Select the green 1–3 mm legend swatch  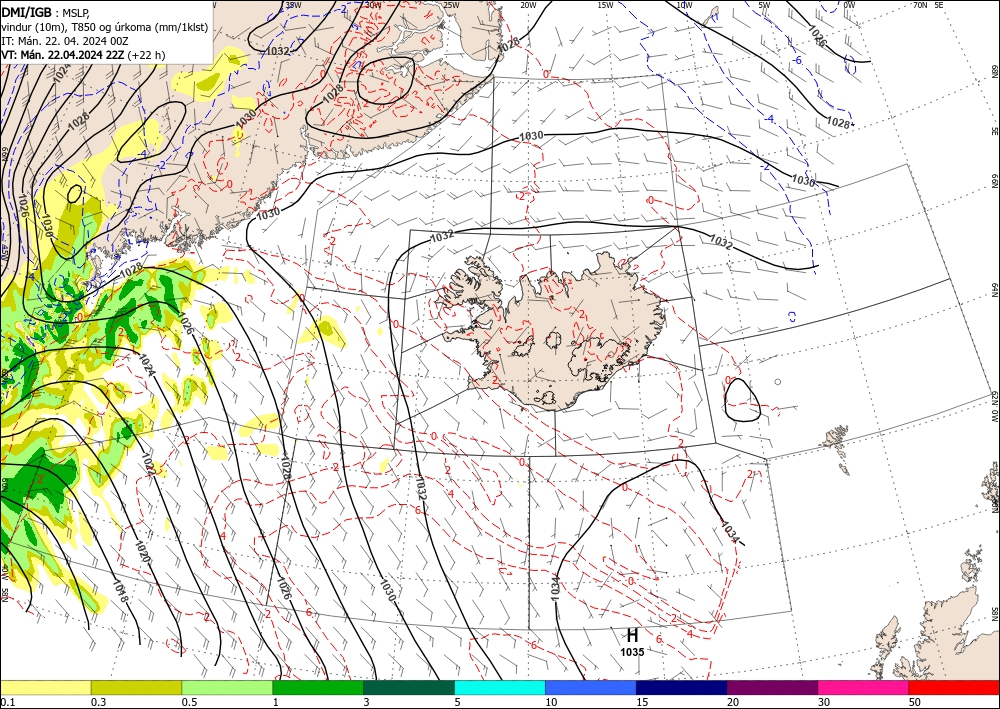[x=318, y=687]
